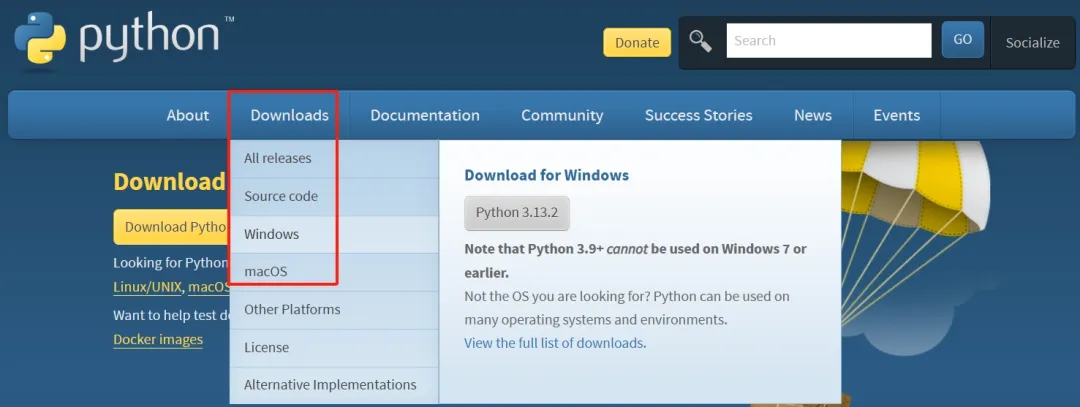
Task: Open the About menu
Action: point(187,115)
